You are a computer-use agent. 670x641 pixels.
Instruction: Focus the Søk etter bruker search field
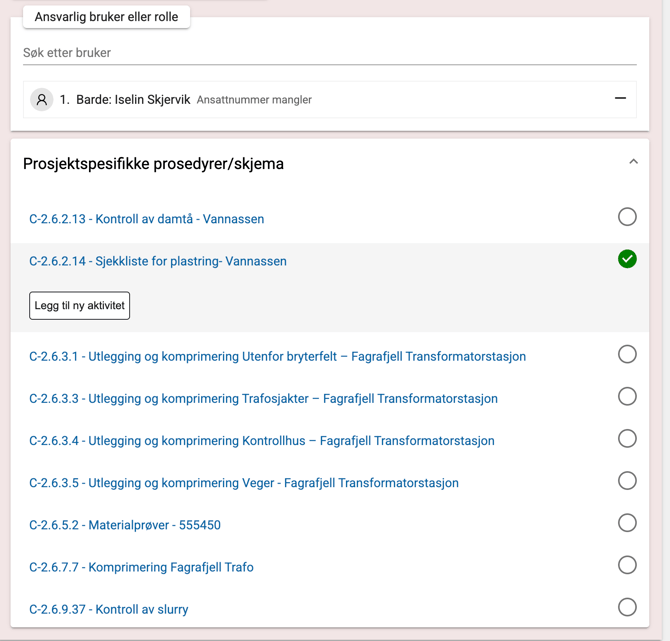(x=329, y=53)
